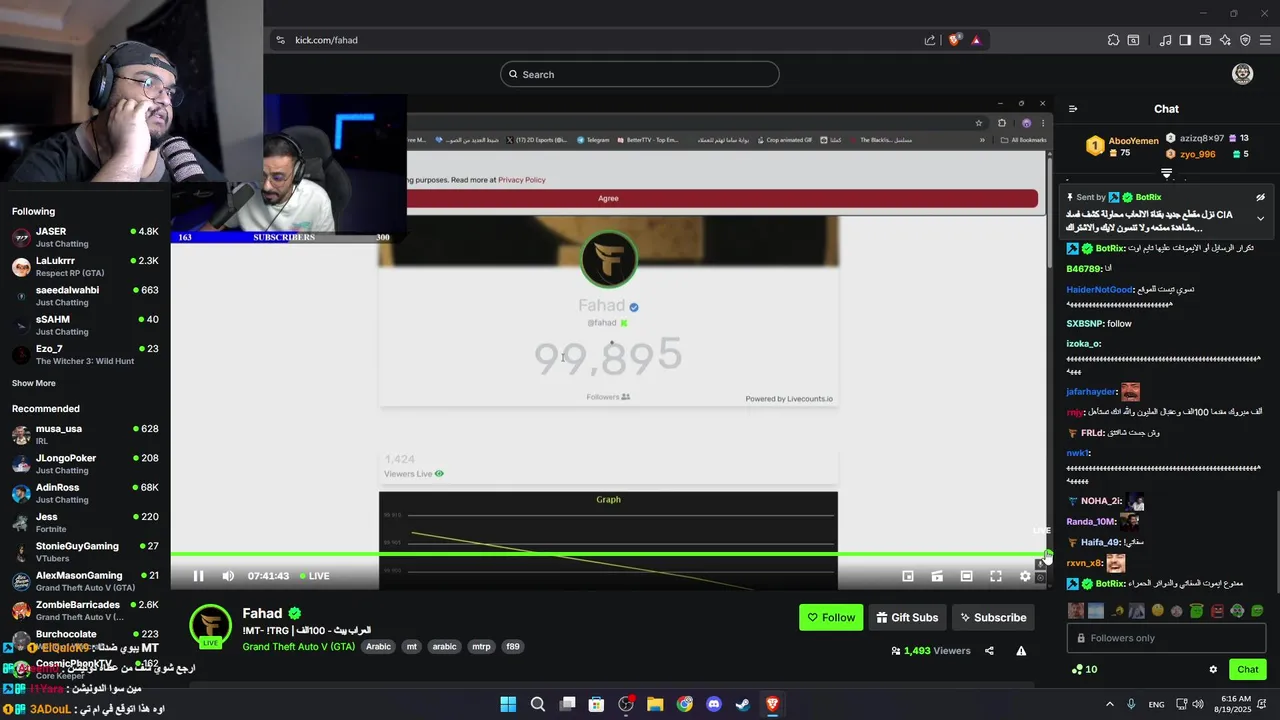Open JLongoPoker recommended channel
Image resolution: width=1280 pixels, height=720 pixels.
(85, 463)
